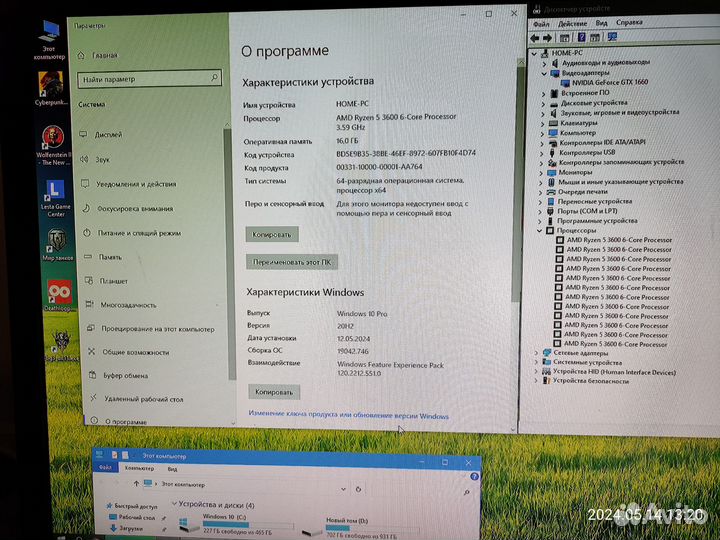Screen dimensions: 720x540
Task: Select Устройства безопасности item
Action: pos(585,381)
